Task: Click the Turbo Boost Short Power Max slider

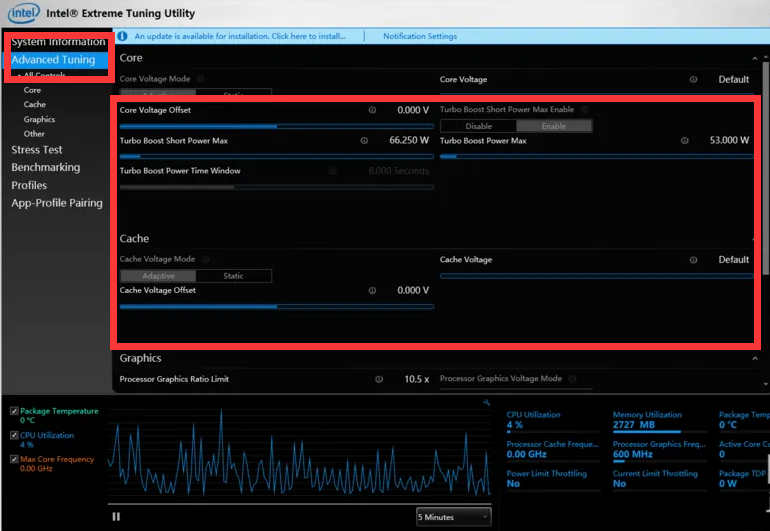Action: pyautogui.click(x=276, y=157)
